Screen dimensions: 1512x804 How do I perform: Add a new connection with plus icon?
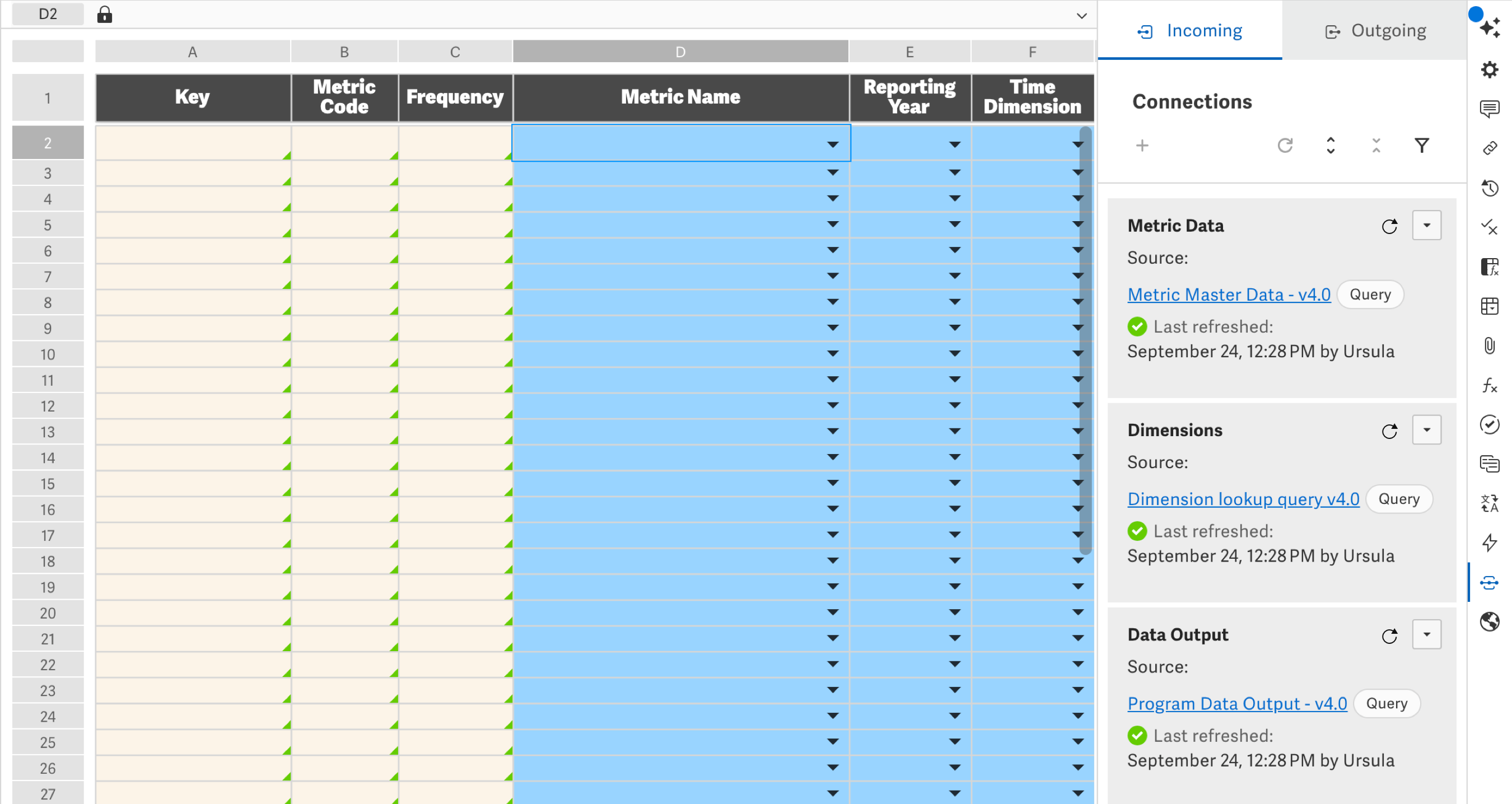click(1142, 146)
